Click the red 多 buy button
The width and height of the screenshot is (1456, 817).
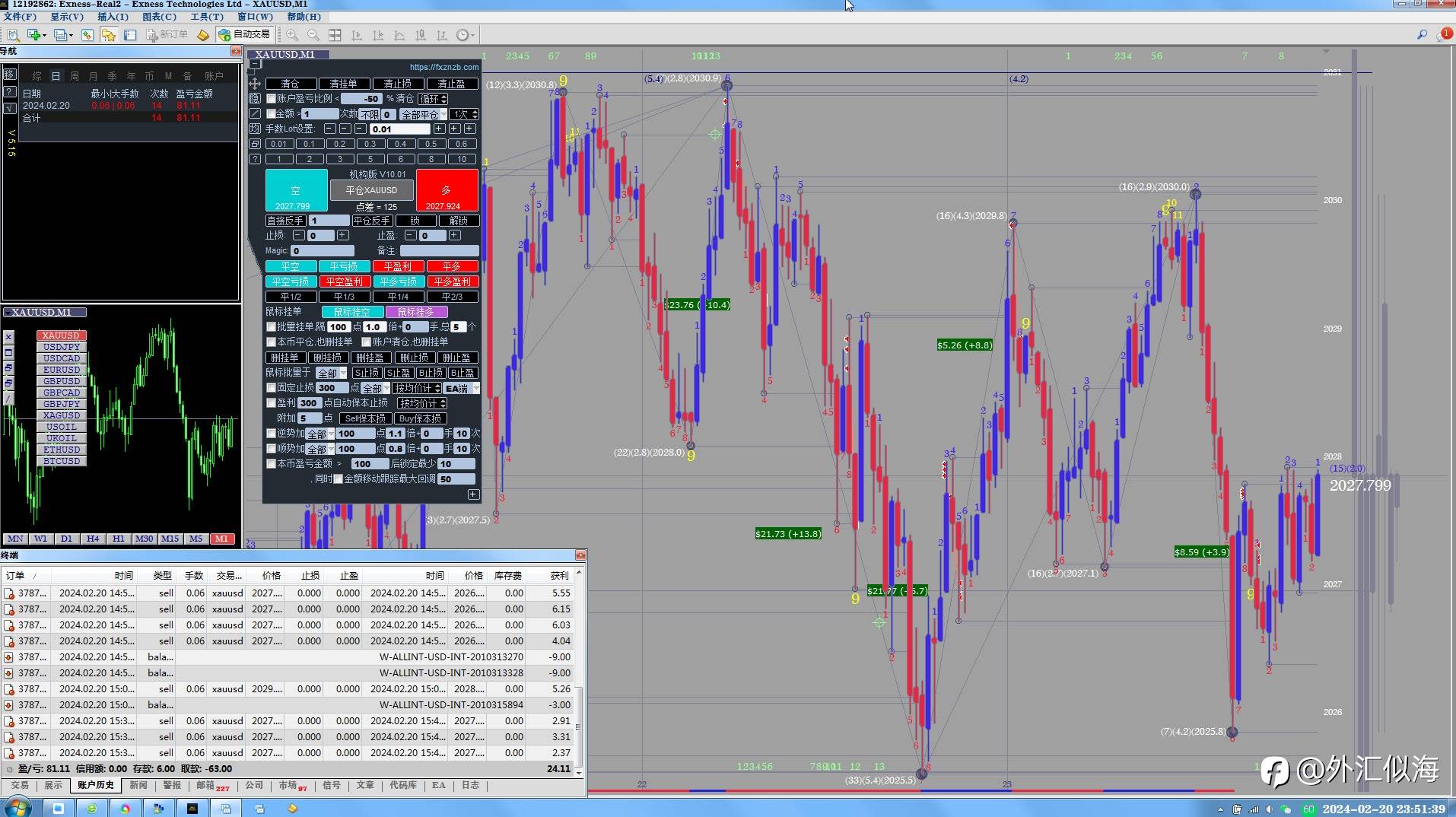[x=447, y=190]
